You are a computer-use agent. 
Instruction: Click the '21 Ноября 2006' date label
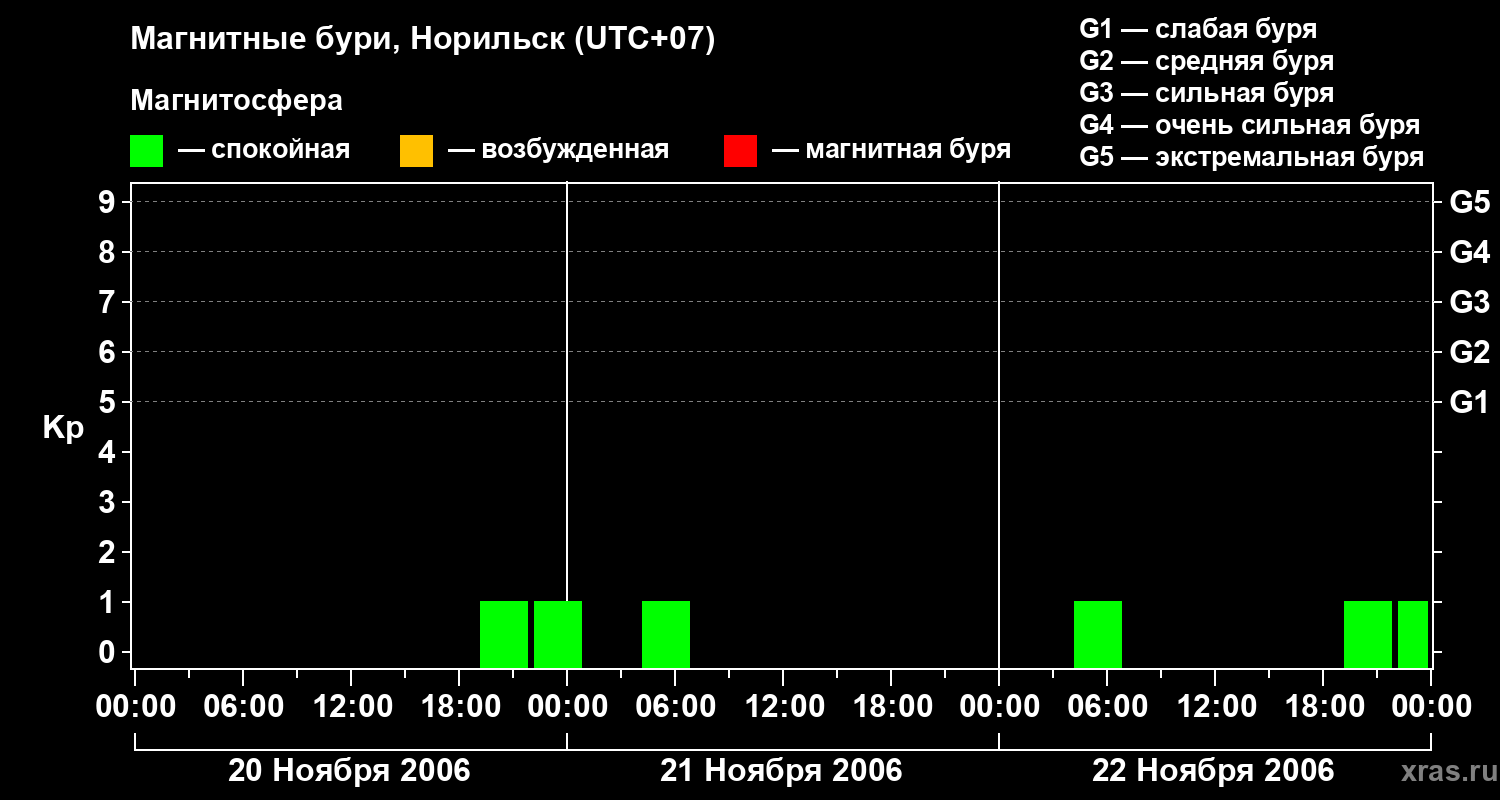(781, 771)
